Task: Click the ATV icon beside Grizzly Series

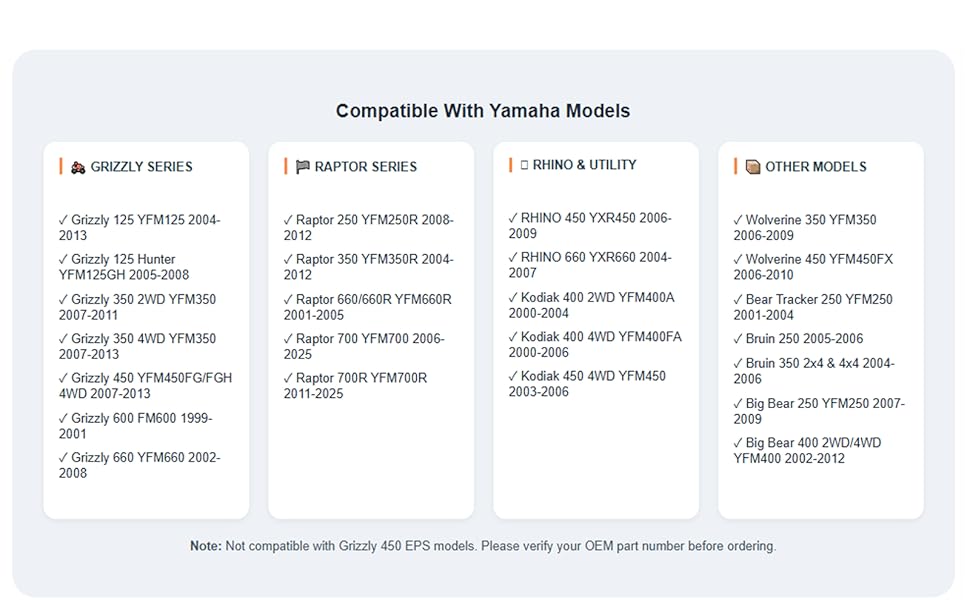Action: [78, 167]
